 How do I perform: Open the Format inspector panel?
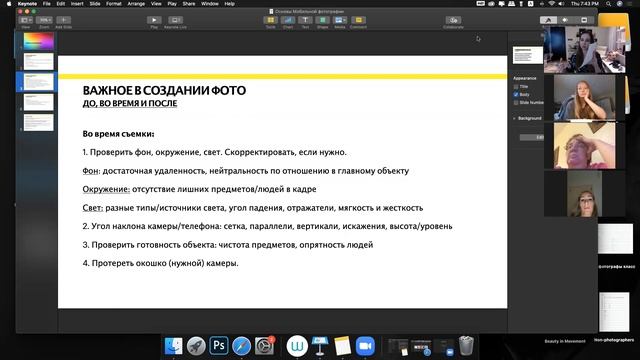tap(548, 20)
